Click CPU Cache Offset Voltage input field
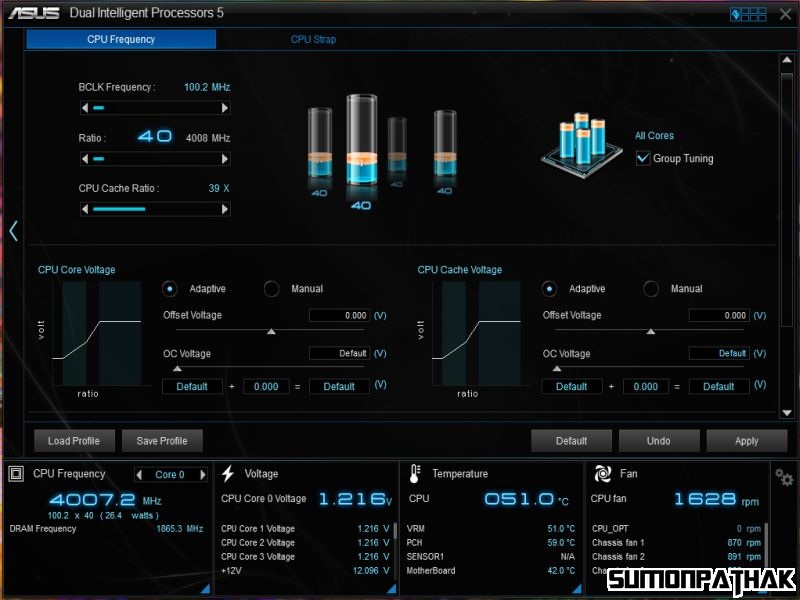 719,315
